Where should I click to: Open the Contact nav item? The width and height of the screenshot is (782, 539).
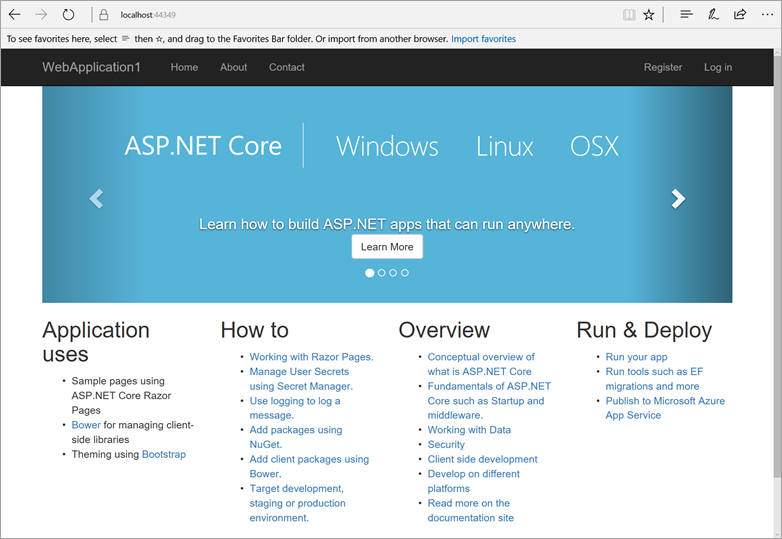pyautogui.click(x=287, y=67)
